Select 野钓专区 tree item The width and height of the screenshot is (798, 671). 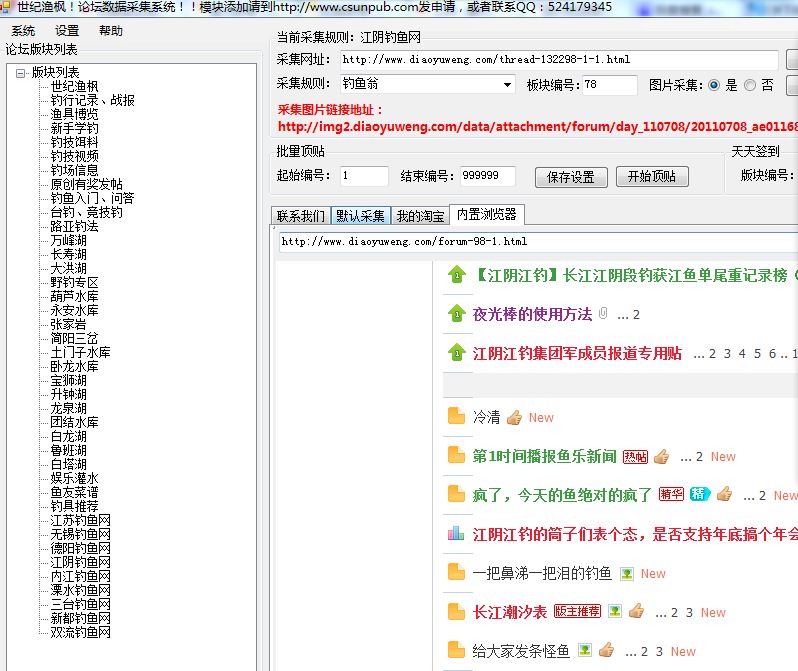74,282
